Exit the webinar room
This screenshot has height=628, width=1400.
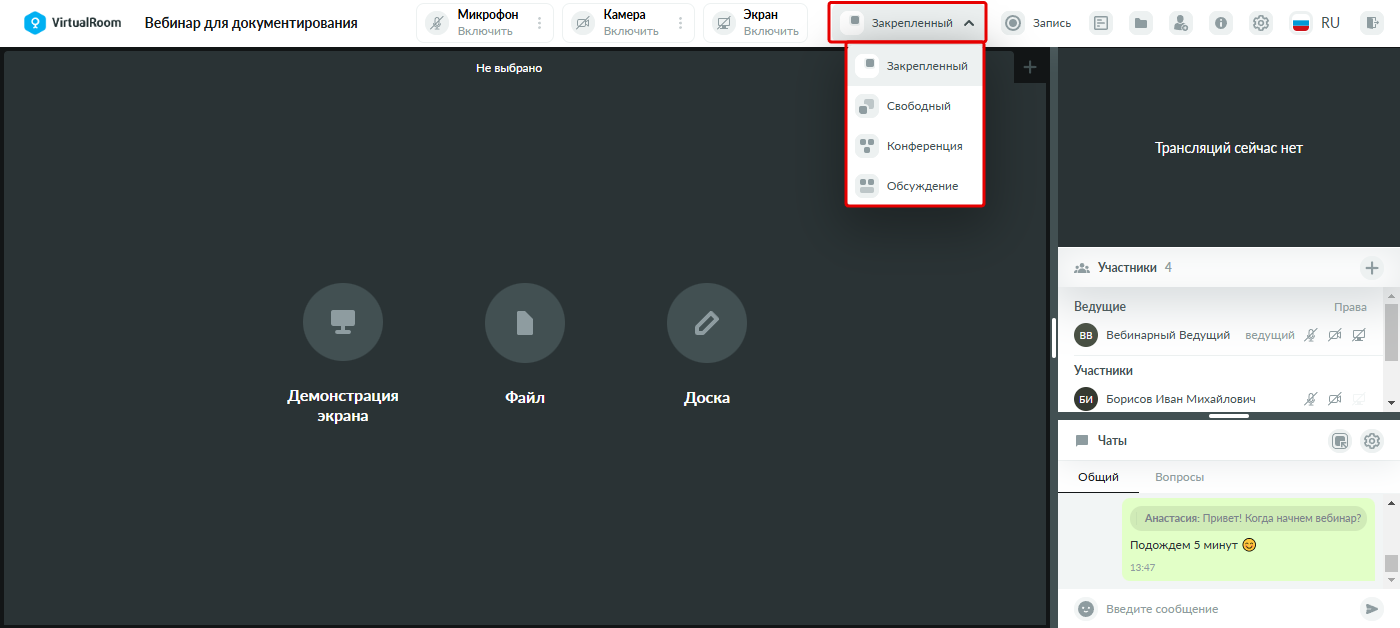pyautogui.click(x=1371, y=23)
